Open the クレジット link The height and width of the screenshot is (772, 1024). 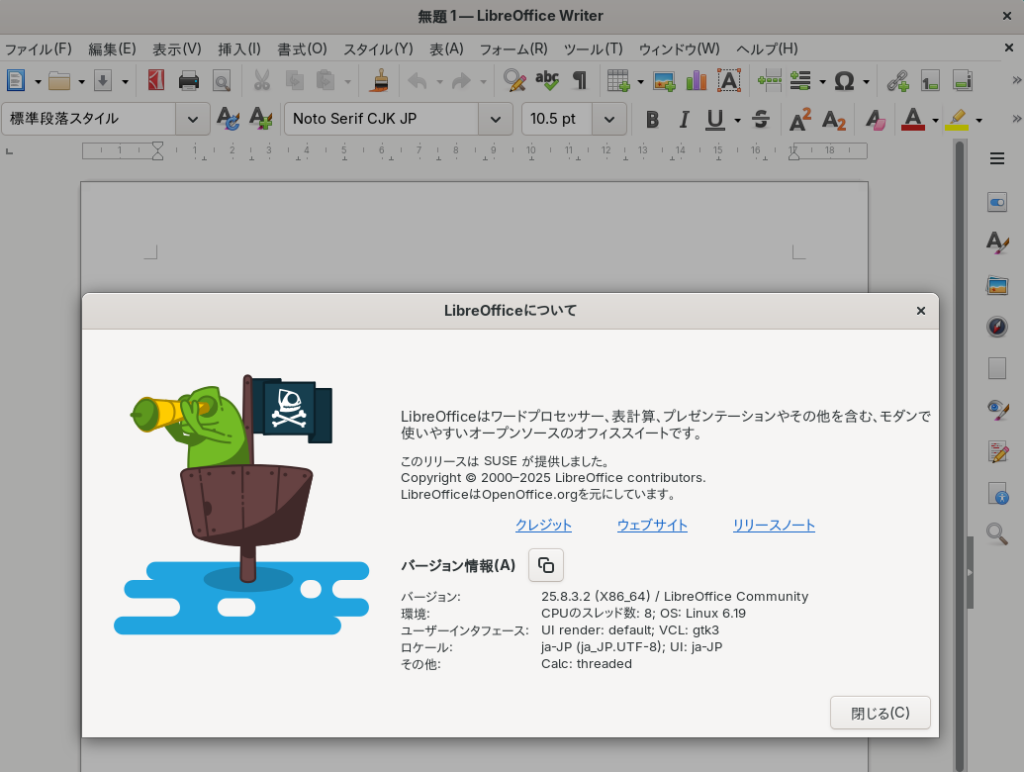point(543,525)
